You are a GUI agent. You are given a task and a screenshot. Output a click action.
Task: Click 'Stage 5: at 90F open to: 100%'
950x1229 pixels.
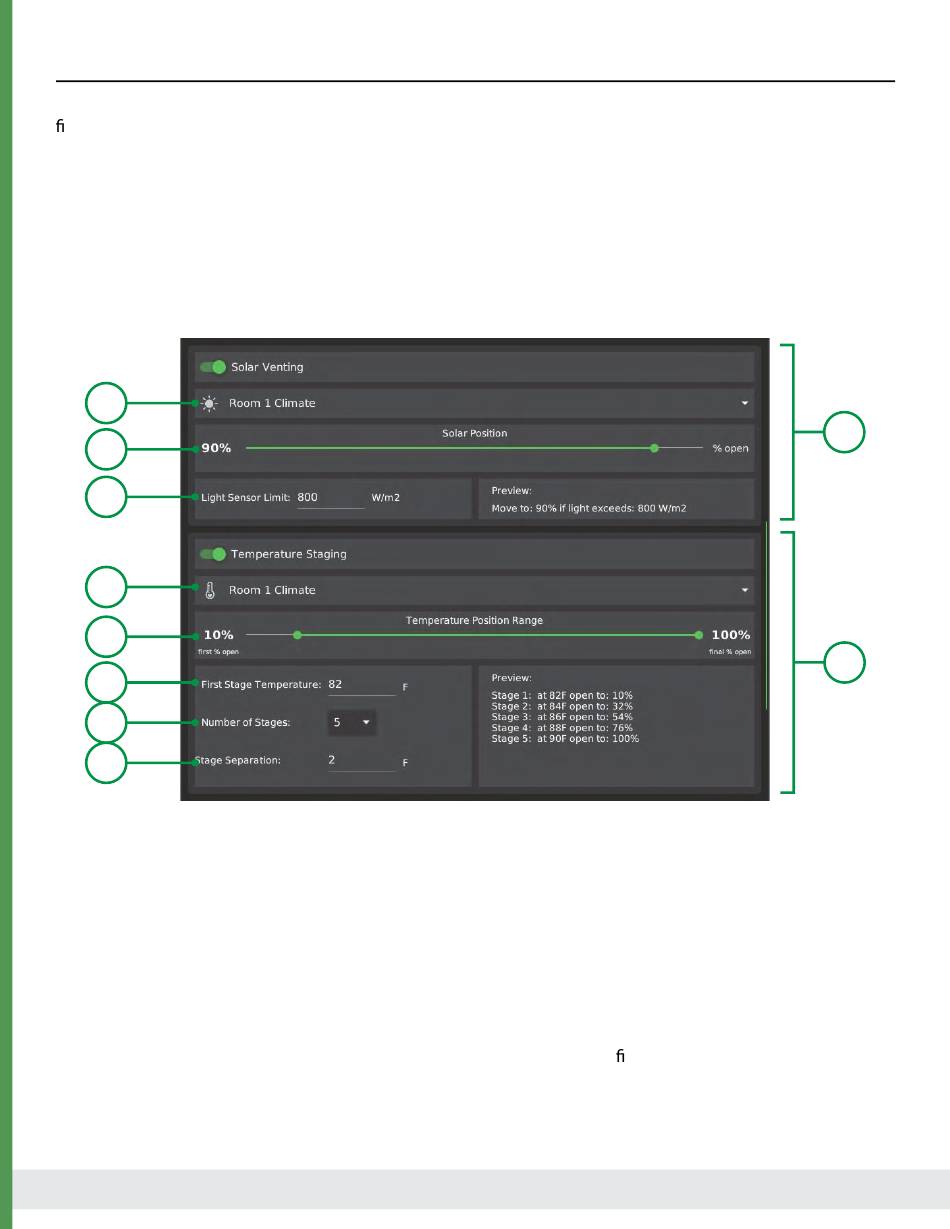coord(565,739)
